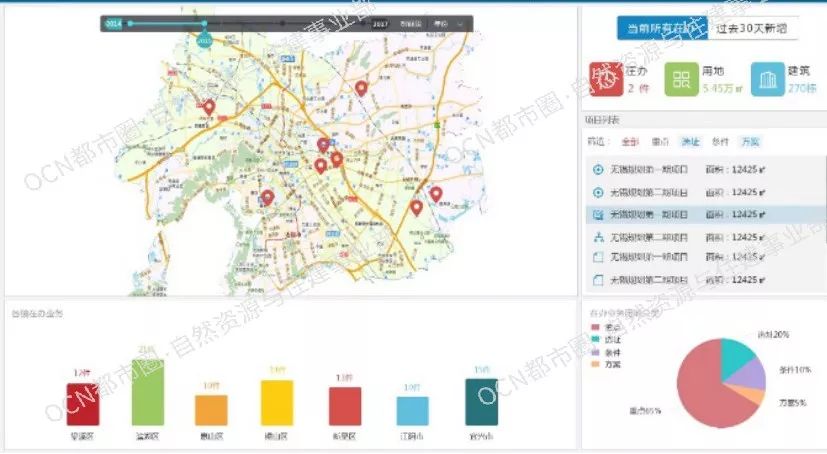Click the edit icon in the highlighted project row
This screenshot has width=827, height=454.
[x=598, y=215]
